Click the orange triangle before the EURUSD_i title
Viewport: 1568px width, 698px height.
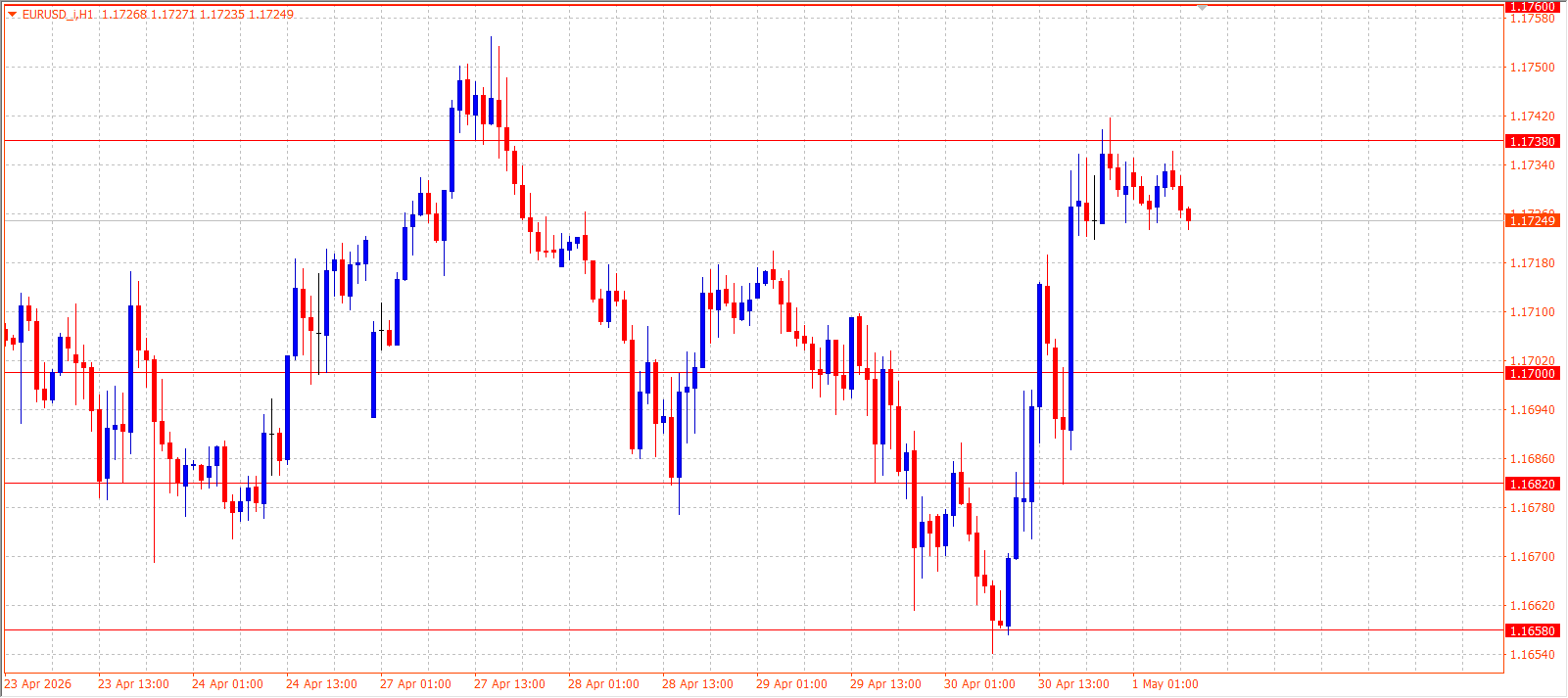coord(13,15)
